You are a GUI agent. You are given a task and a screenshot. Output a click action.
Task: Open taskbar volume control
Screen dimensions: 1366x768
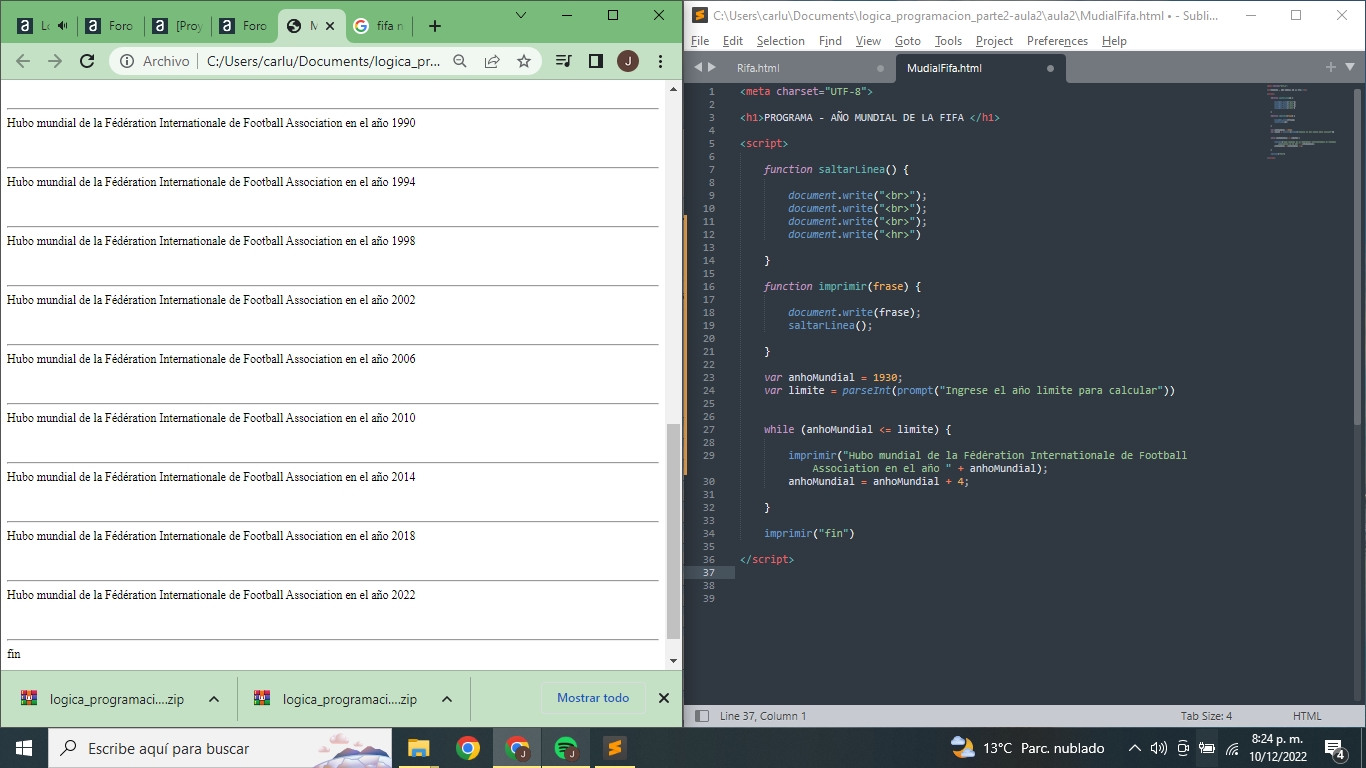point(1159,748)
